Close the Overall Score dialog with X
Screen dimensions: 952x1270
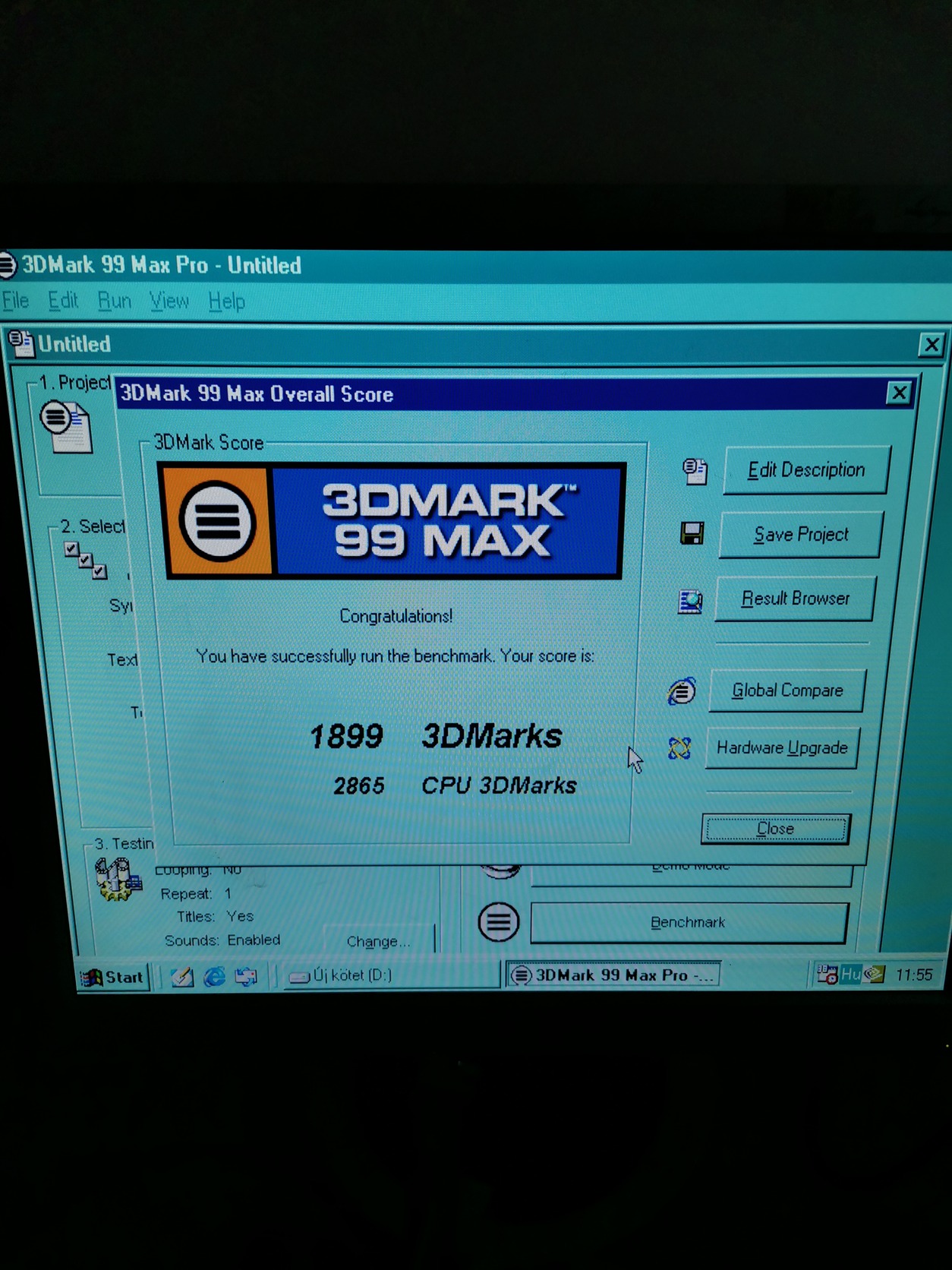pyautogui.click(x=899, y=393)
